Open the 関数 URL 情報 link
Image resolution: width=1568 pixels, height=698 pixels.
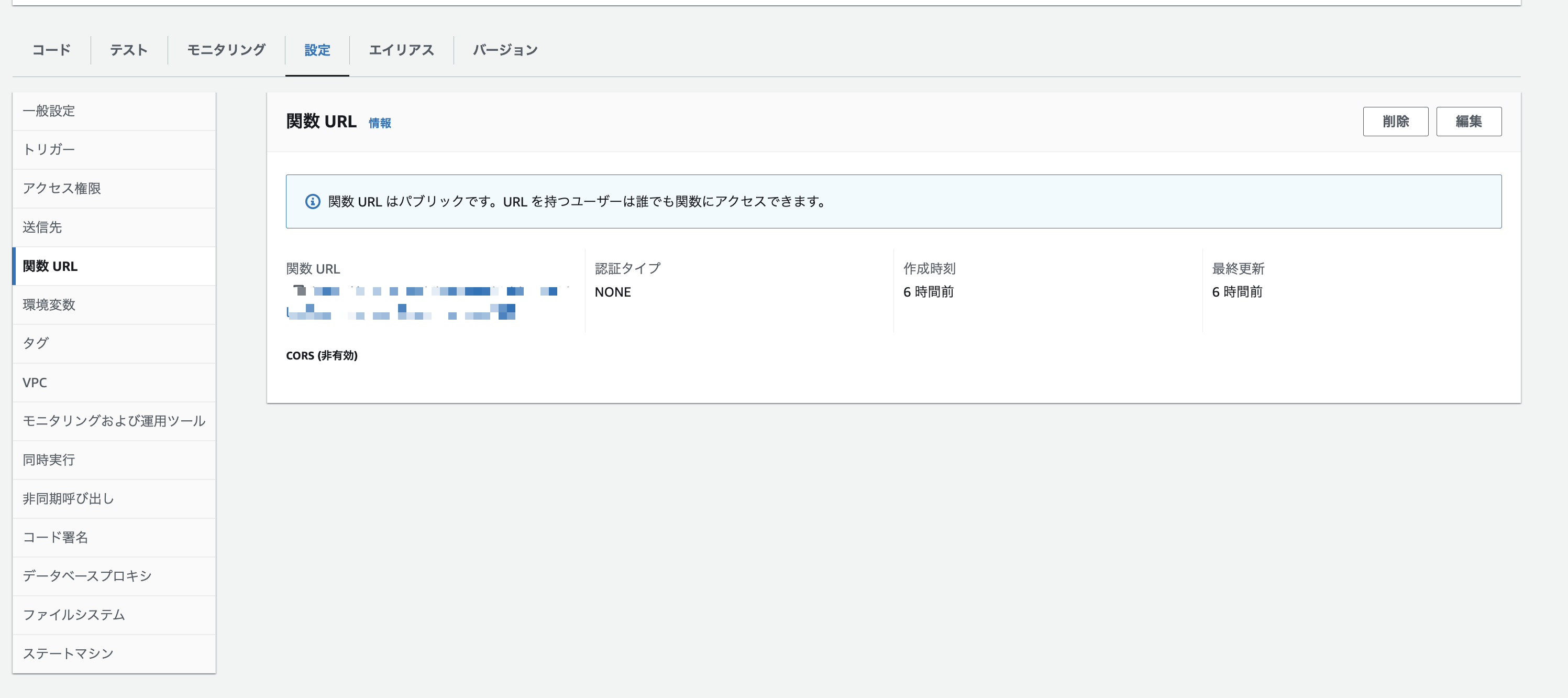tap(379, 123)
